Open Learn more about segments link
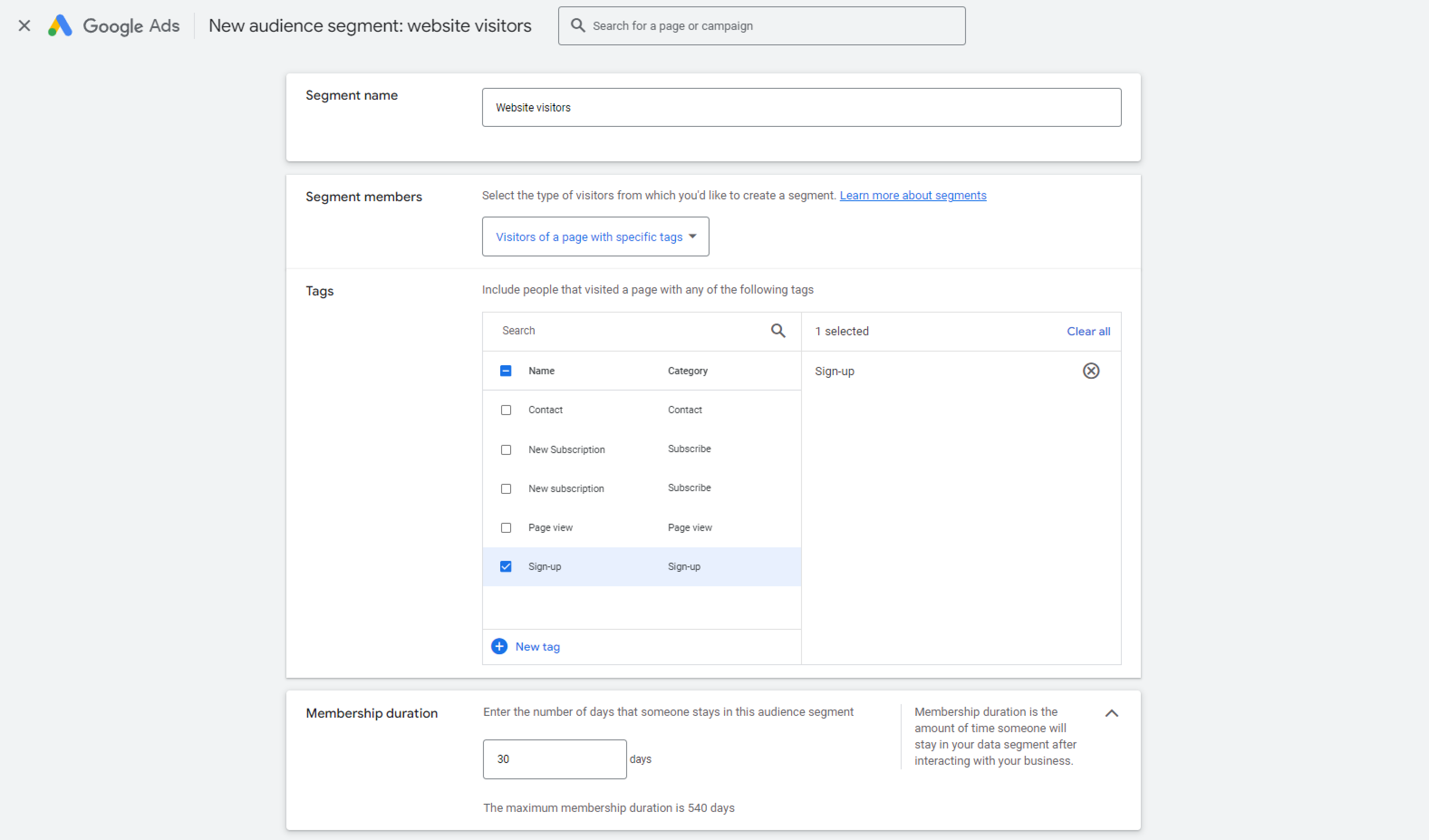Screen dimensions: 1429x840 (913, 195)
